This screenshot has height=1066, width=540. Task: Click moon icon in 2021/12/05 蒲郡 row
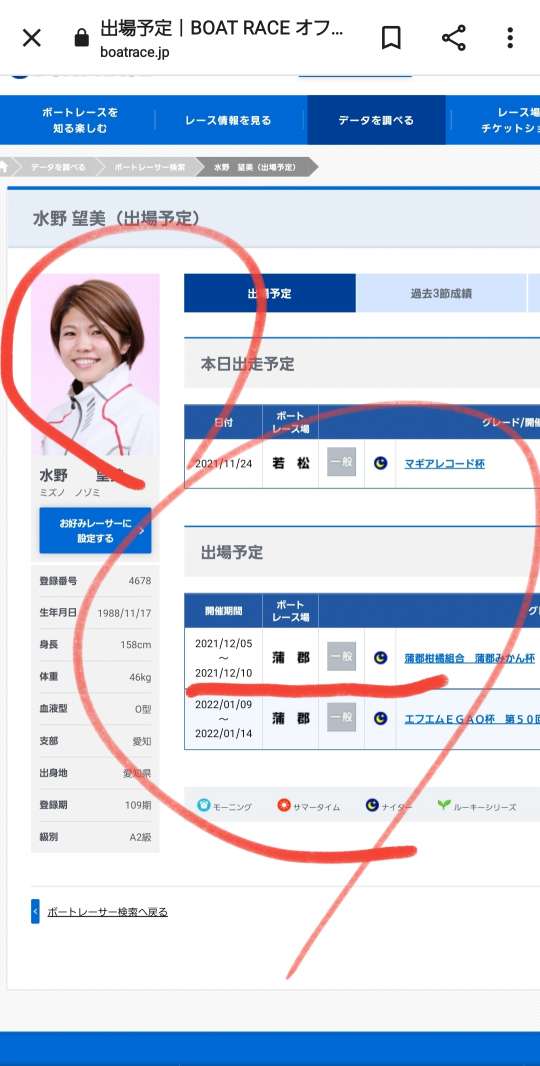[381, 657]
